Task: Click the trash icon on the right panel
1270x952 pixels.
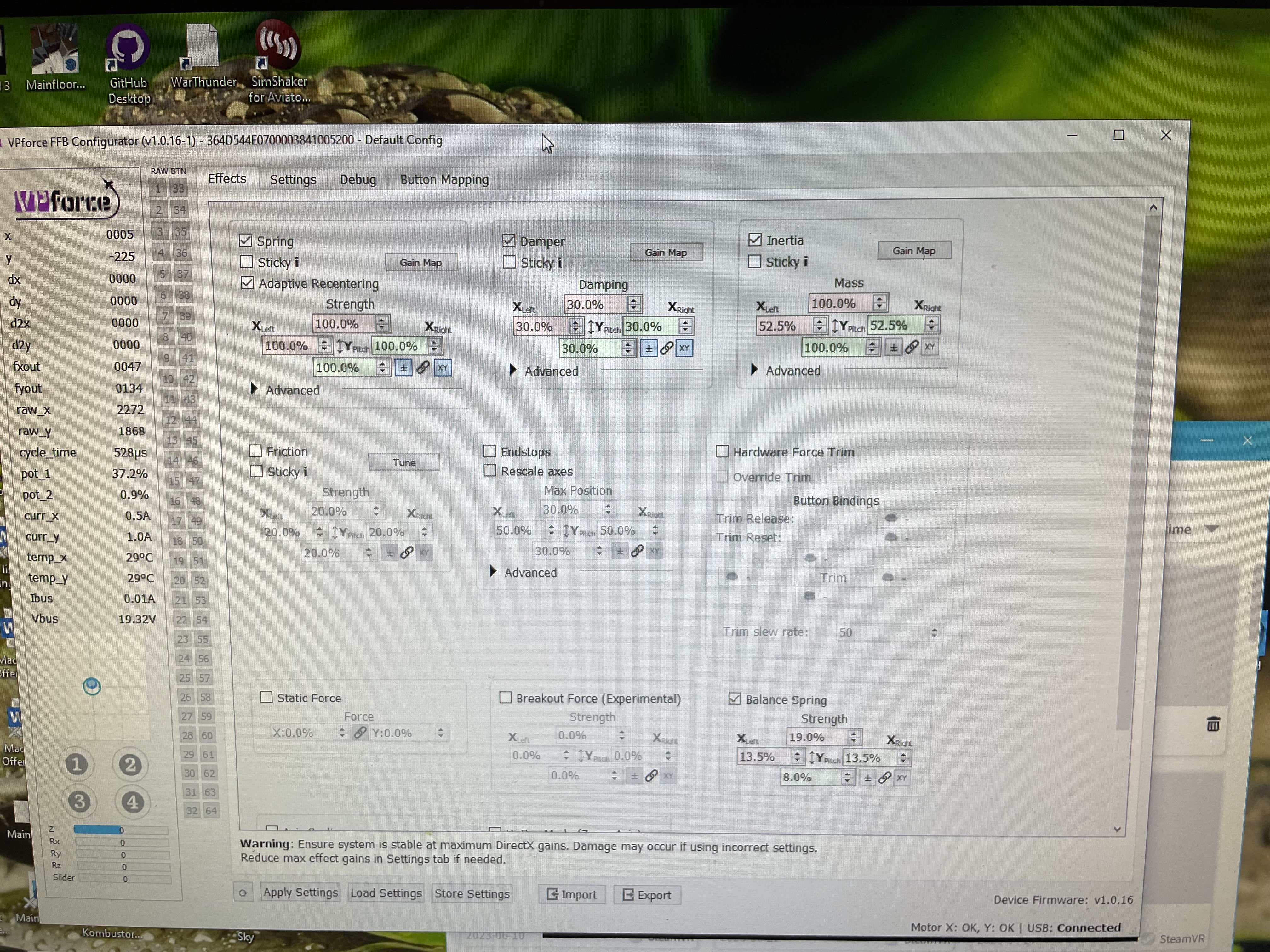Action: tap(1213, 724)
